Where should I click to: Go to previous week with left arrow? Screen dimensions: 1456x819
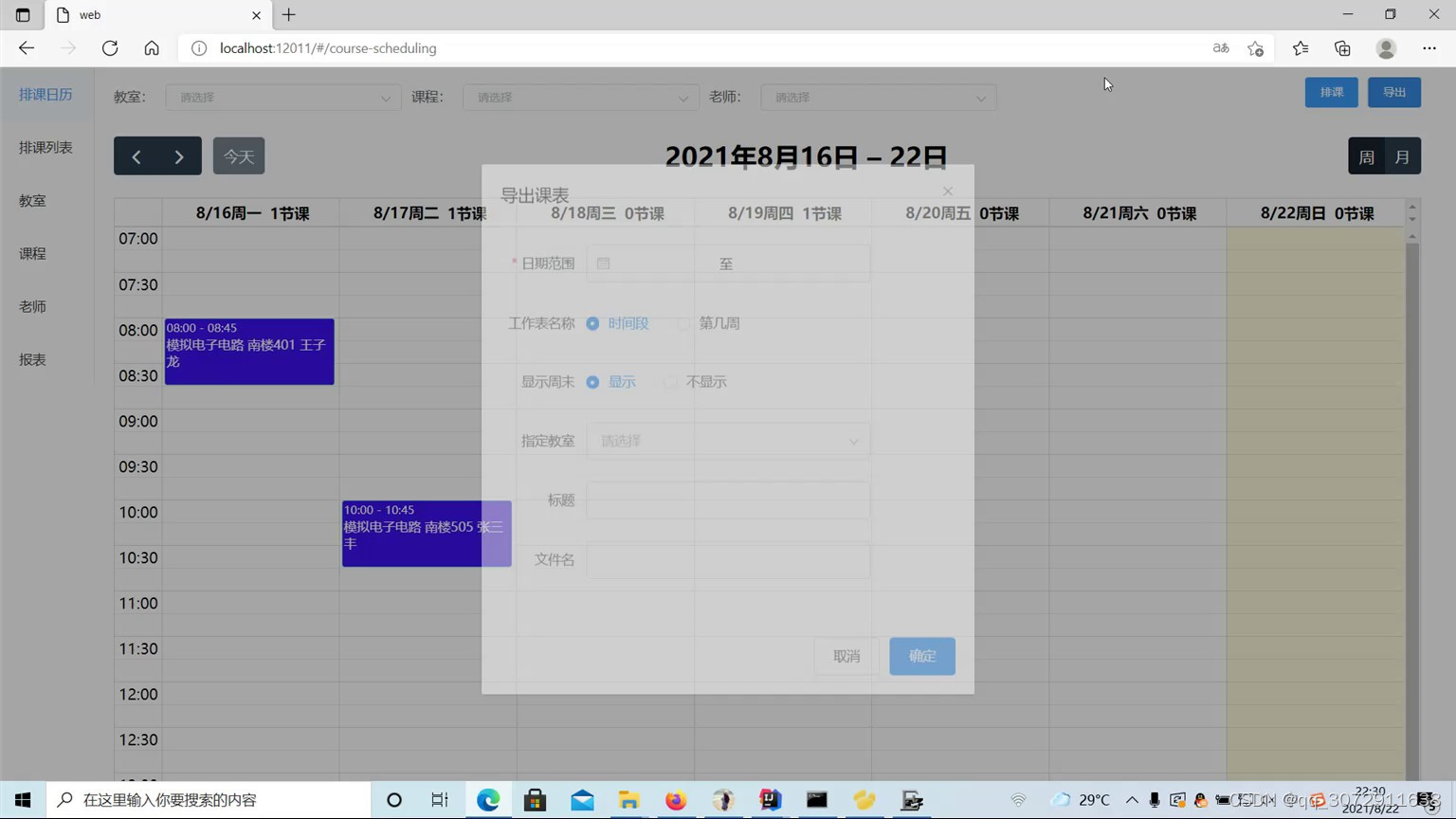tap(136, 156)
